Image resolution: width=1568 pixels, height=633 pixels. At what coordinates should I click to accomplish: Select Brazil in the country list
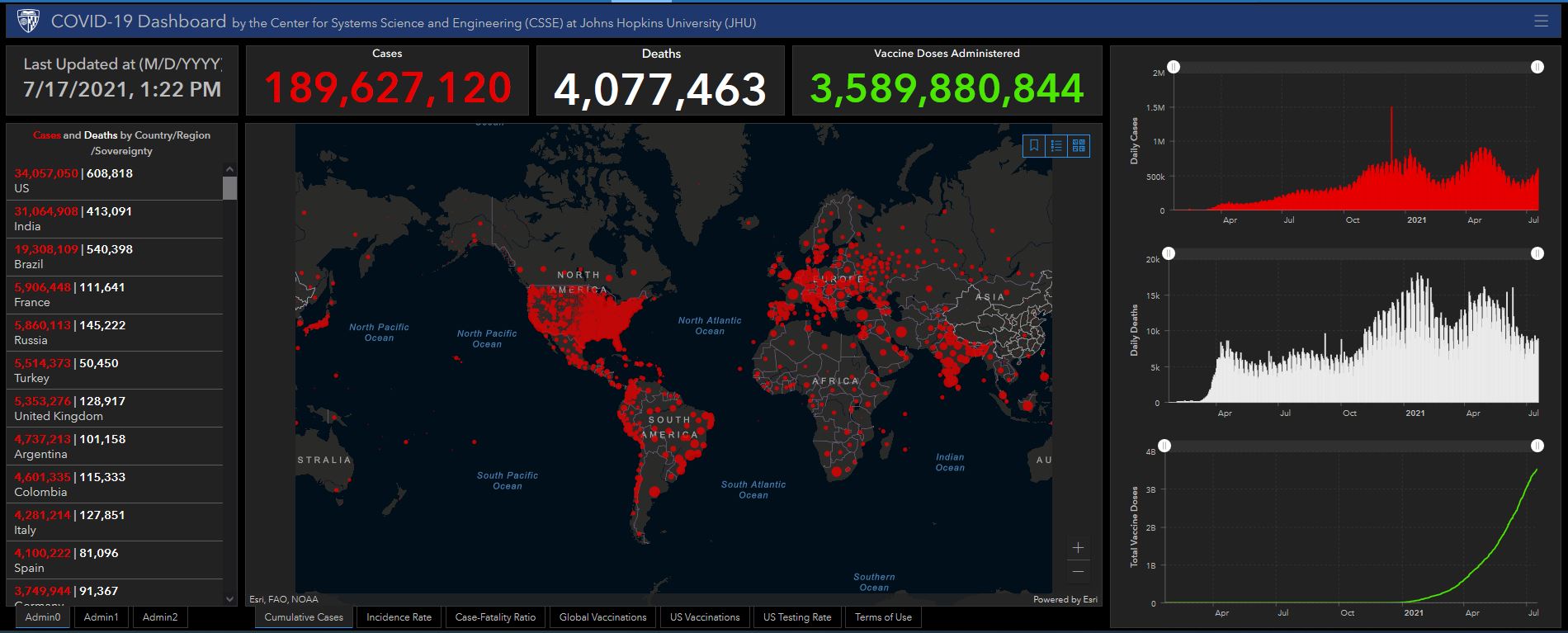point(116,257)
